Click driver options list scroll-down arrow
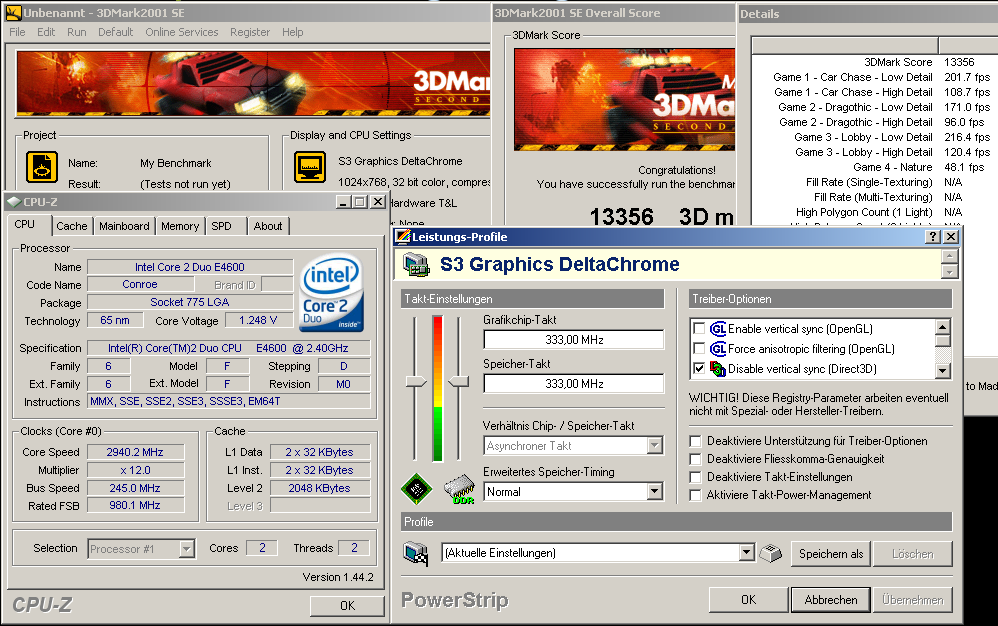This screenshot has height=626, width=998. [943, 370]
